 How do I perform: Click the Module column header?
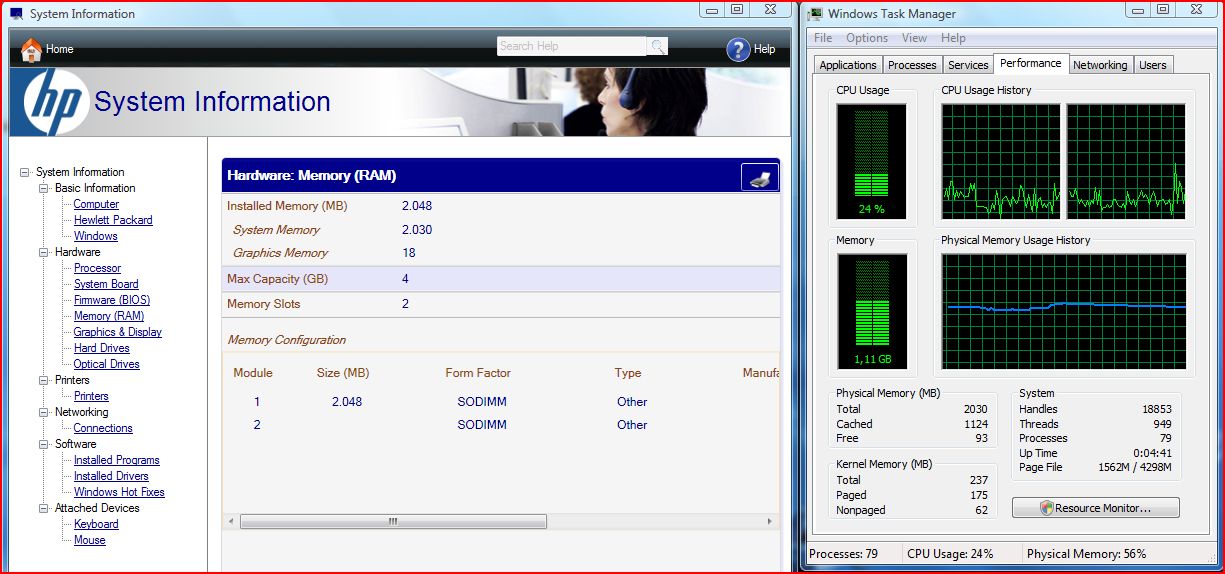253,373
